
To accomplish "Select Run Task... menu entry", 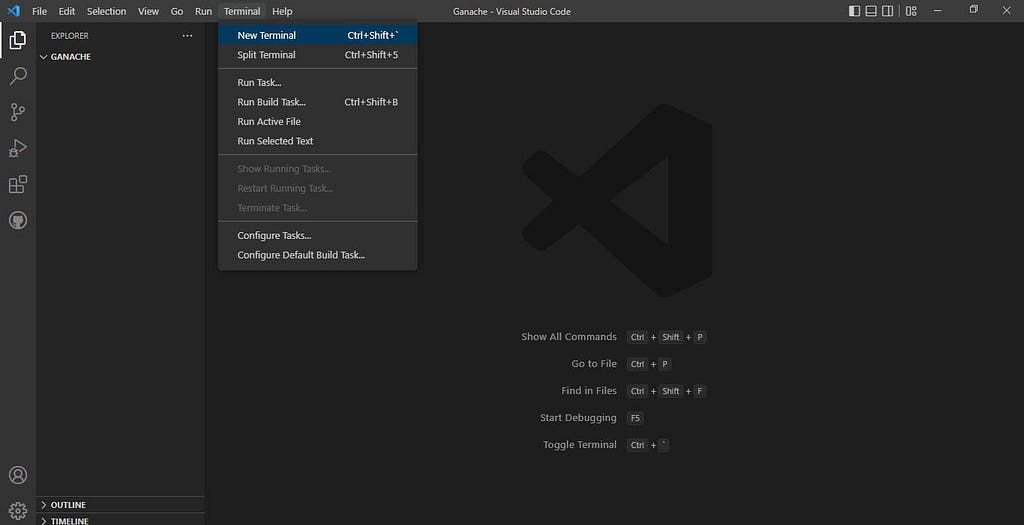I will click(x=318, y=82).
